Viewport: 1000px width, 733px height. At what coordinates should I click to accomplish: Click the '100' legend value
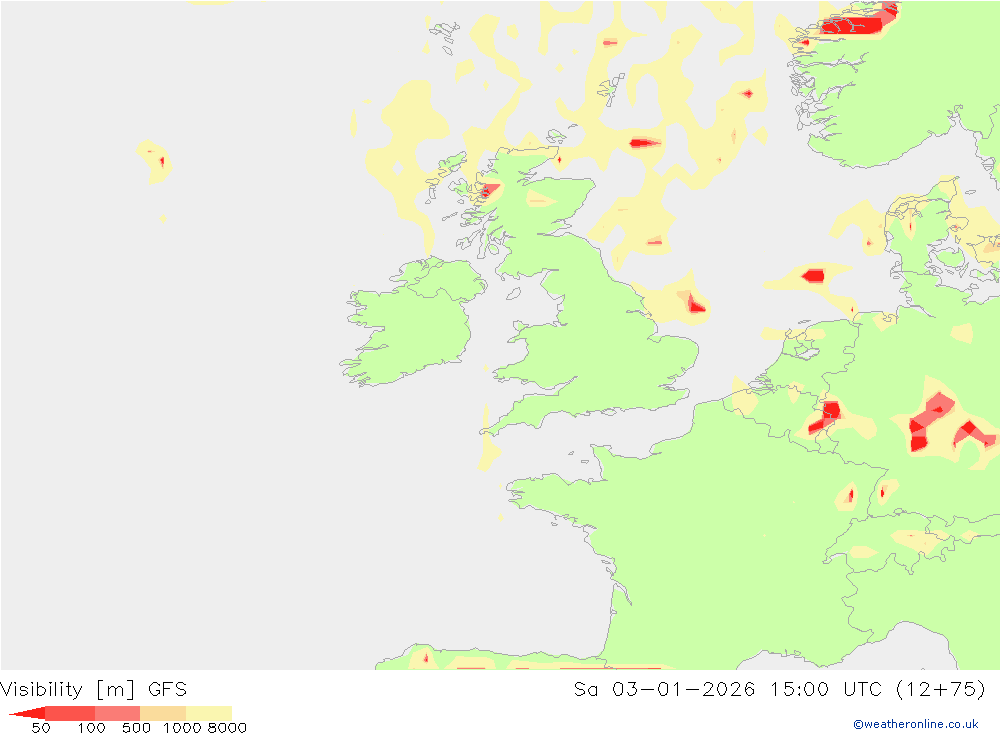[91, 728]
